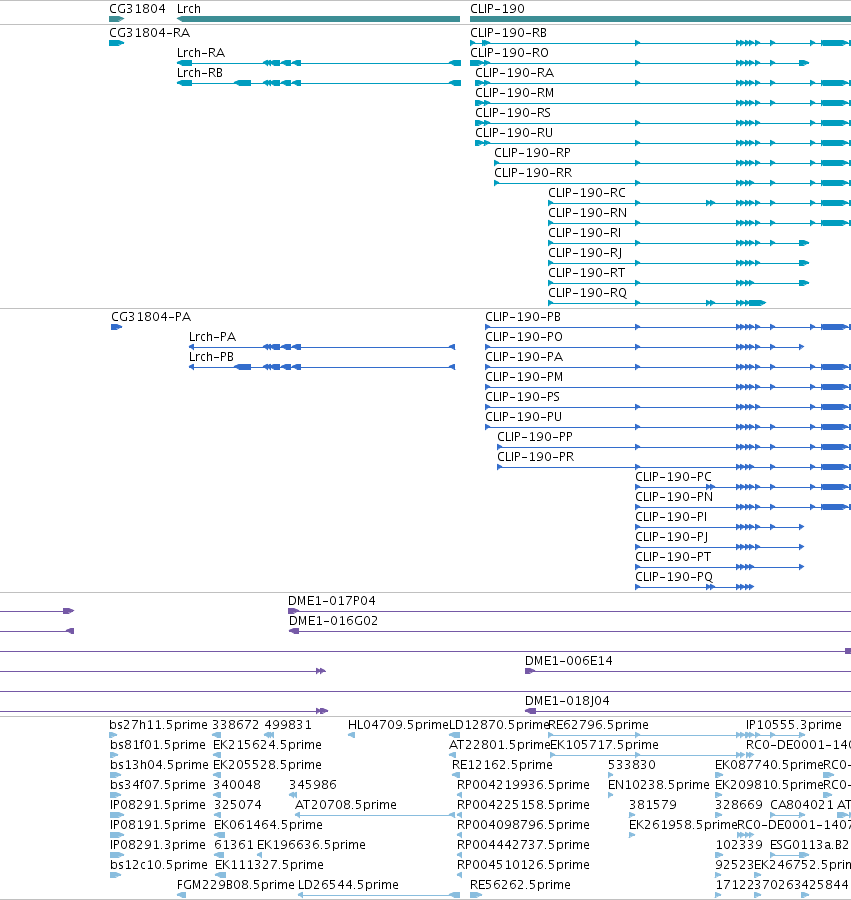Select the CG31804-PA protein label
The height and width of the screenshot is (900, 851).
[x=151, y=317]
